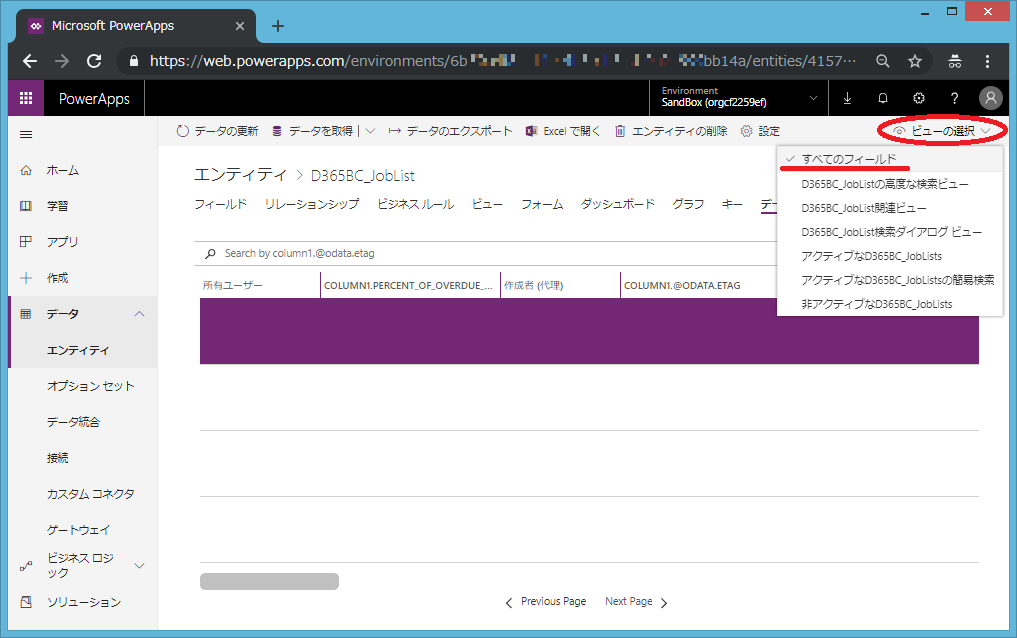Click the データ table icon
Viewport: 1017px width, 638px height.
pyautogui.click(x=26, y=314)
